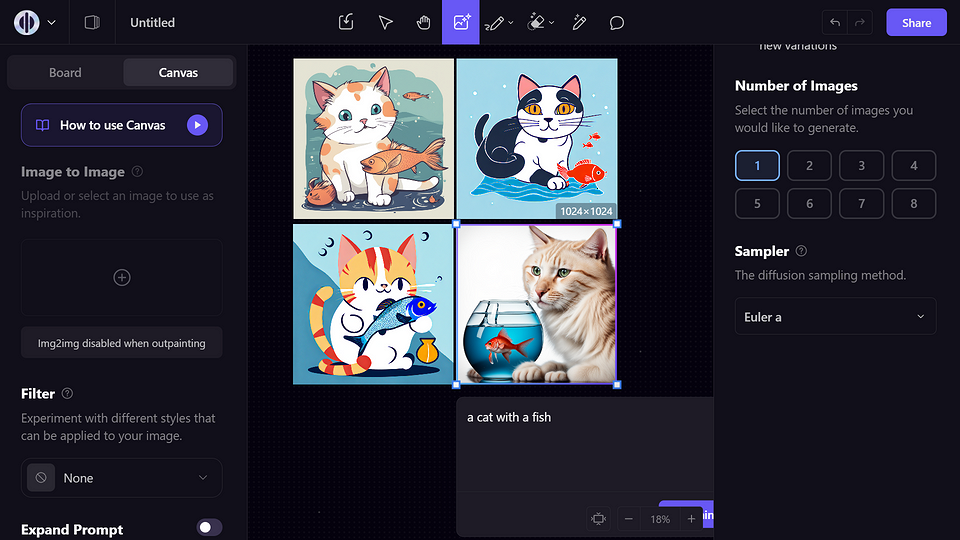960x540 pixels.
Task: Open the comment bubble tool
Action: pos(617,22)
